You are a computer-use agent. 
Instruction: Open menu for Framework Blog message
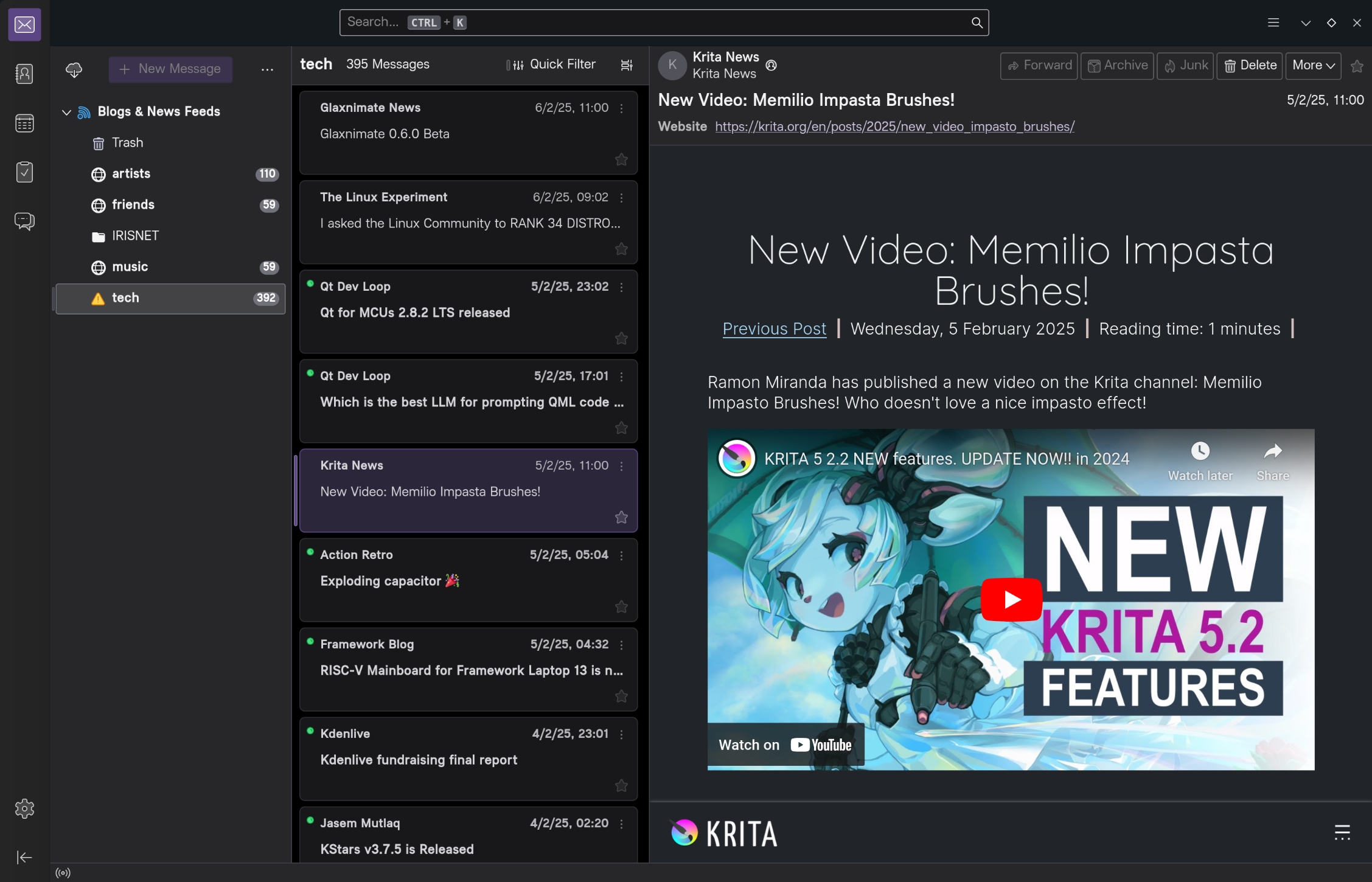tap(621, 645)
